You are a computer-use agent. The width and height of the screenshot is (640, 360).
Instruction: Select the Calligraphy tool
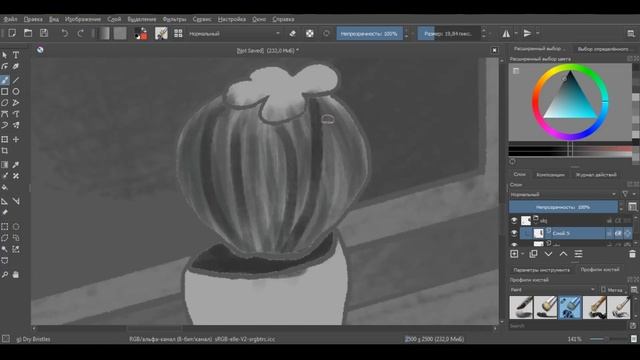pos(16,66)
